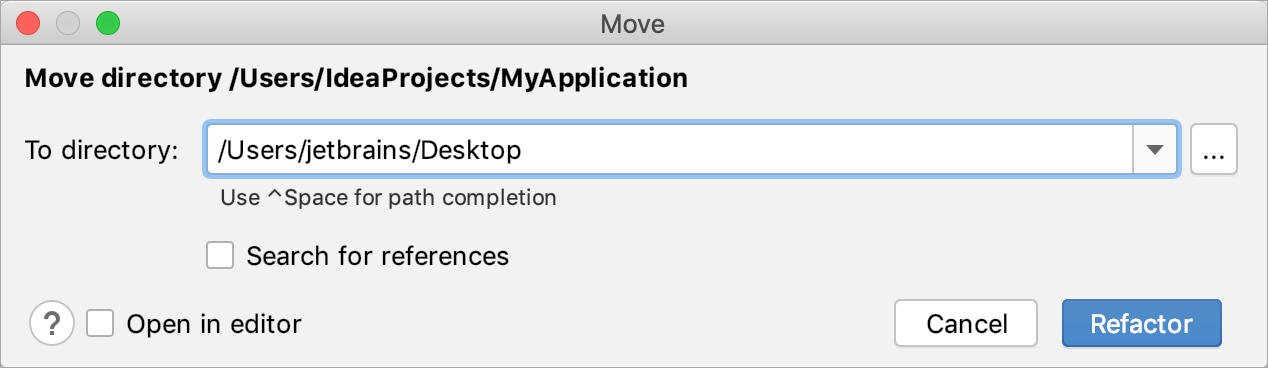The width and height of the screenshot is (1268, 368).
Task: Tick the Open in editor checkbox
Action: point(100,324)
